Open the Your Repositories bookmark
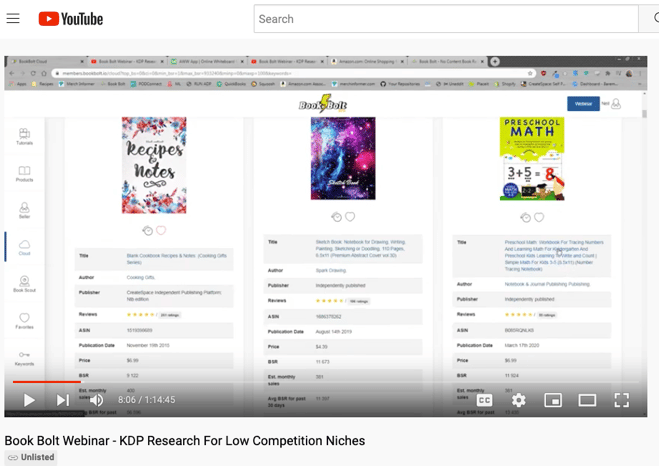Image resolution: width=659 pixels, height=466 pixels. pyautogui.click(x=400, y=84)
